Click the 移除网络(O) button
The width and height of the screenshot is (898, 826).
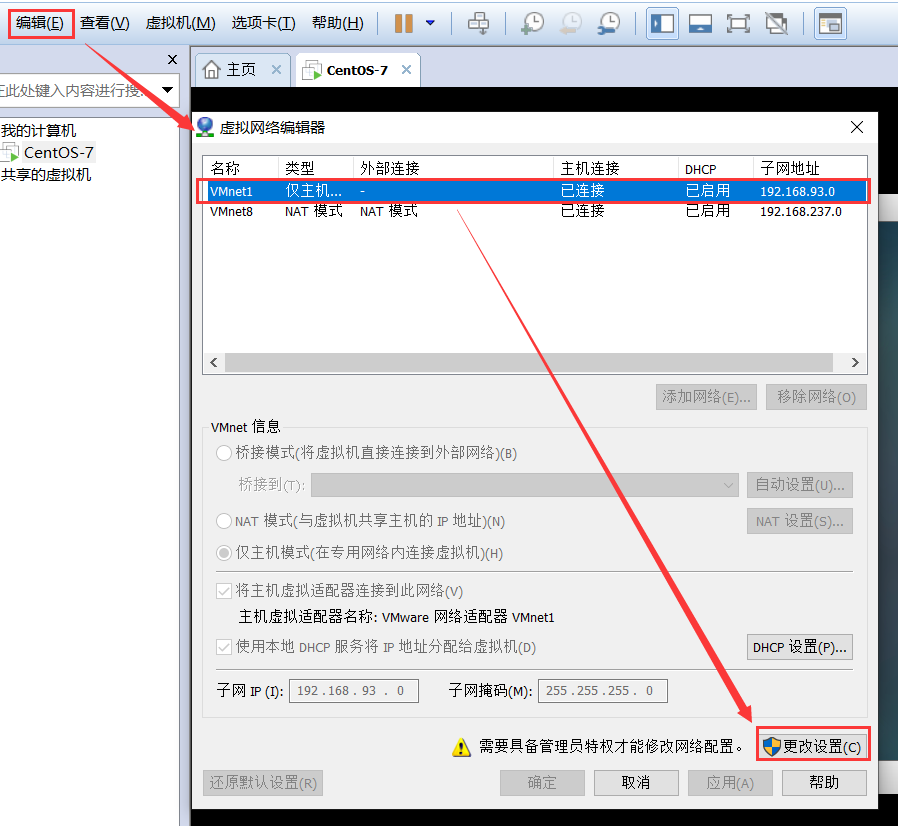816,397
